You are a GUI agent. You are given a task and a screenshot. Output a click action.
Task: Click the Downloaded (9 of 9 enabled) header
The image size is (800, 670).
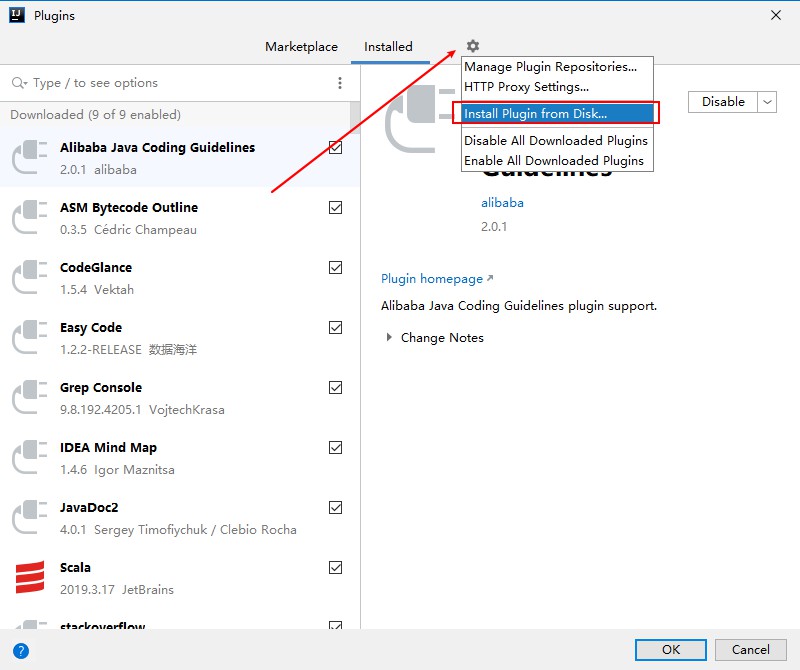pos(95,115)
